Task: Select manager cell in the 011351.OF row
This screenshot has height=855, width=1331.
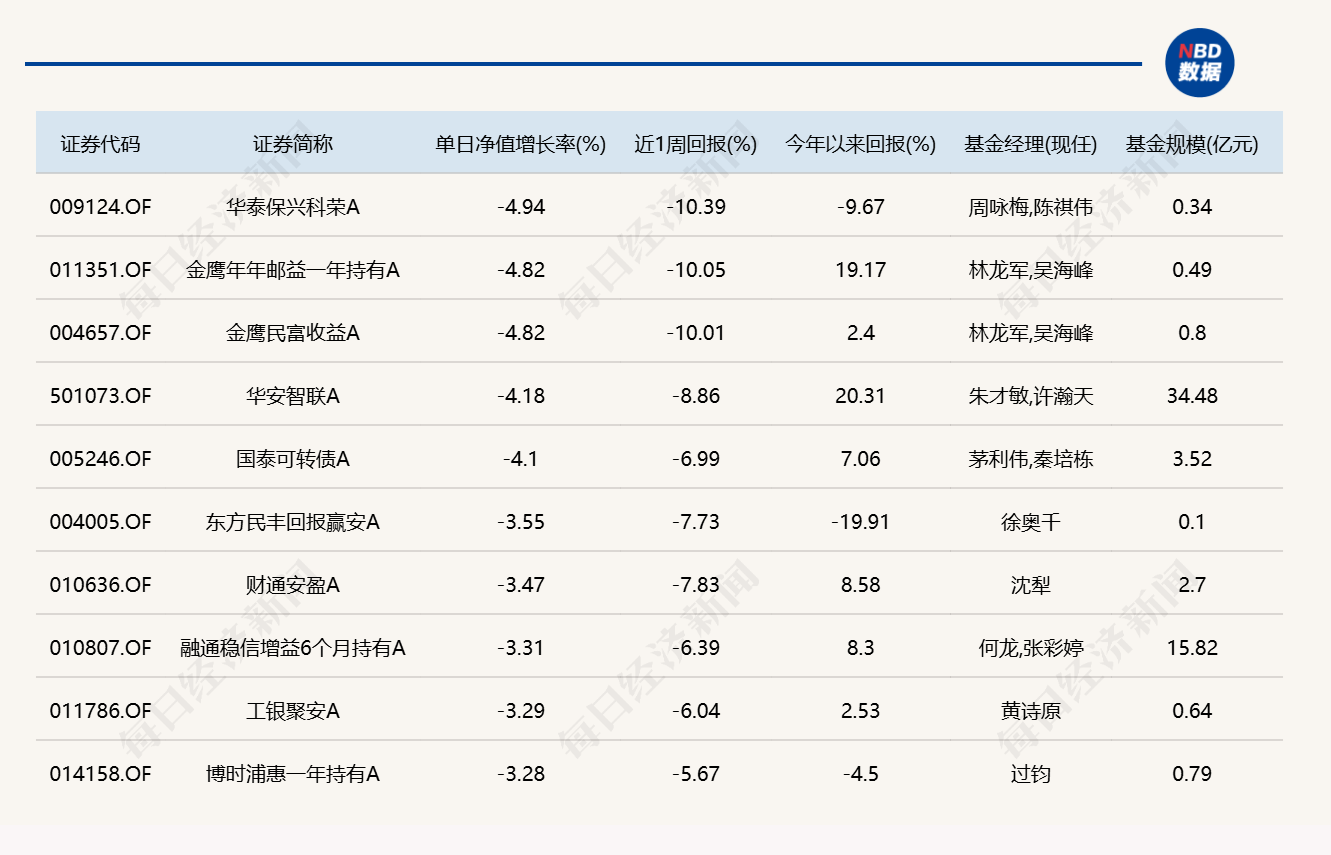Action: pos(1031,270)
